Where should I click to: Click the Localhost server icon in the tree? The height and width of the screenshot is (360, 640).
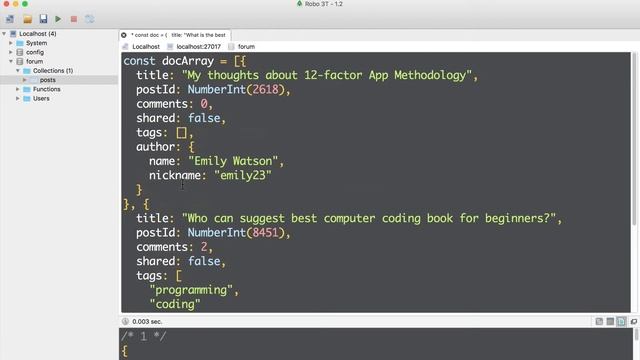[13, 33]
